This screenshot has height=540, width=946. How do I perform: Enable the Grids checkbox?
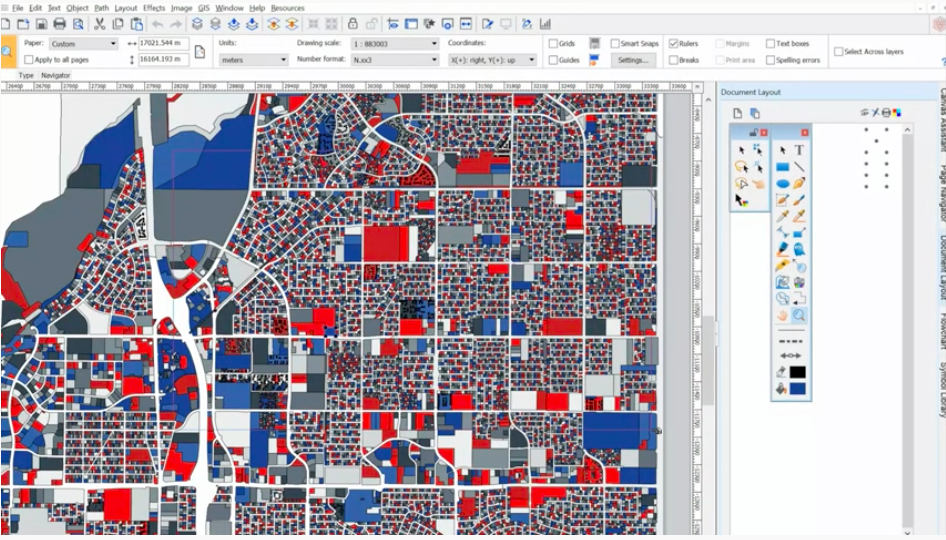coord(553,44)
